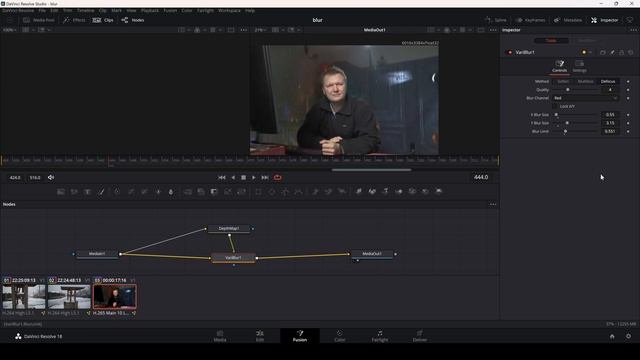Click the project home icon

pyautogui.click(x=612, y=336)
